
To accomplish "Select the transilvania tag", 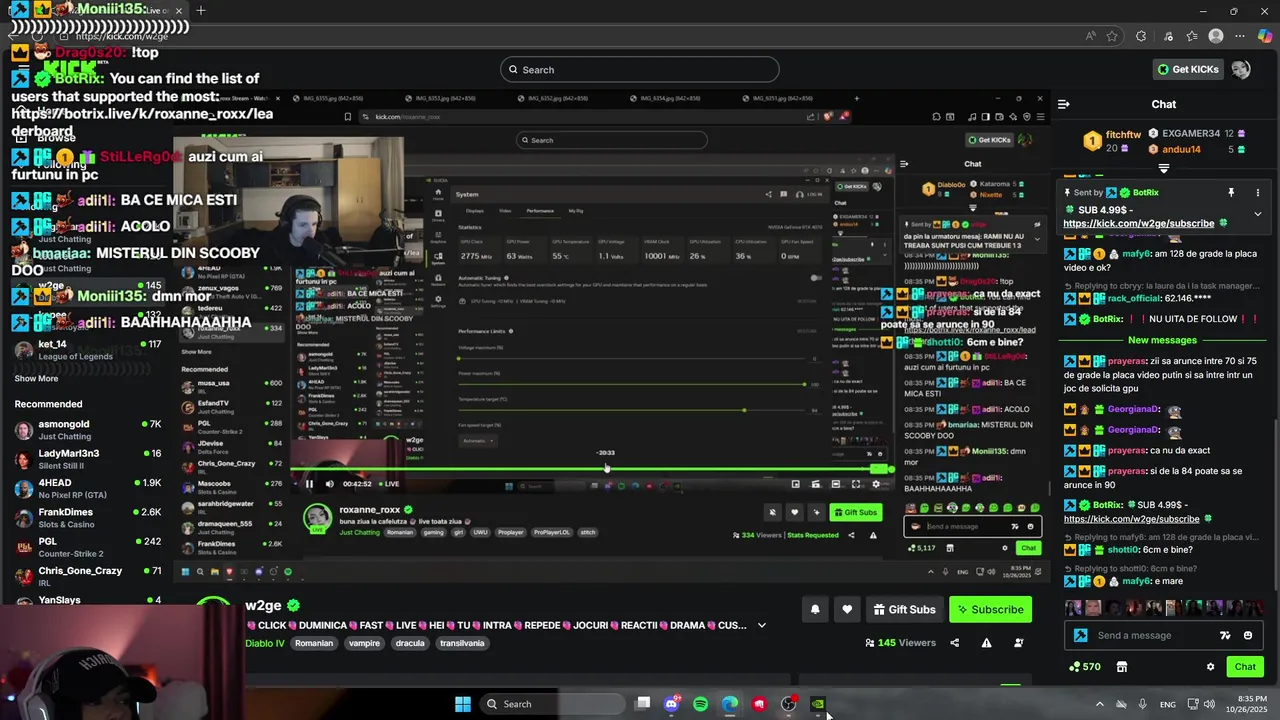I will pyautogui.click(x=462, y=643).
